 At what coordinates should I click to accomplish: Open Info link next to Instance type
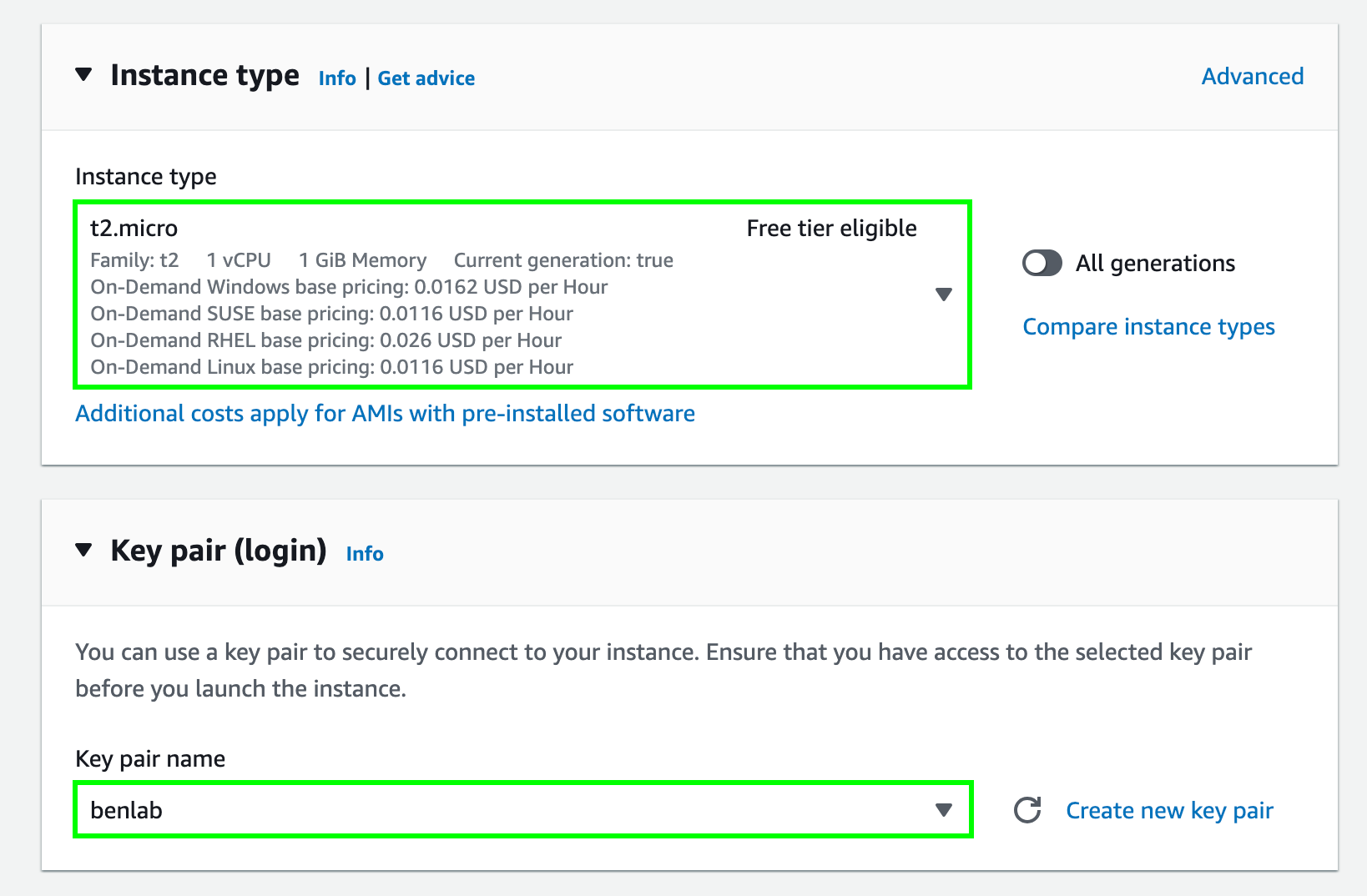[x=337, y=78]
